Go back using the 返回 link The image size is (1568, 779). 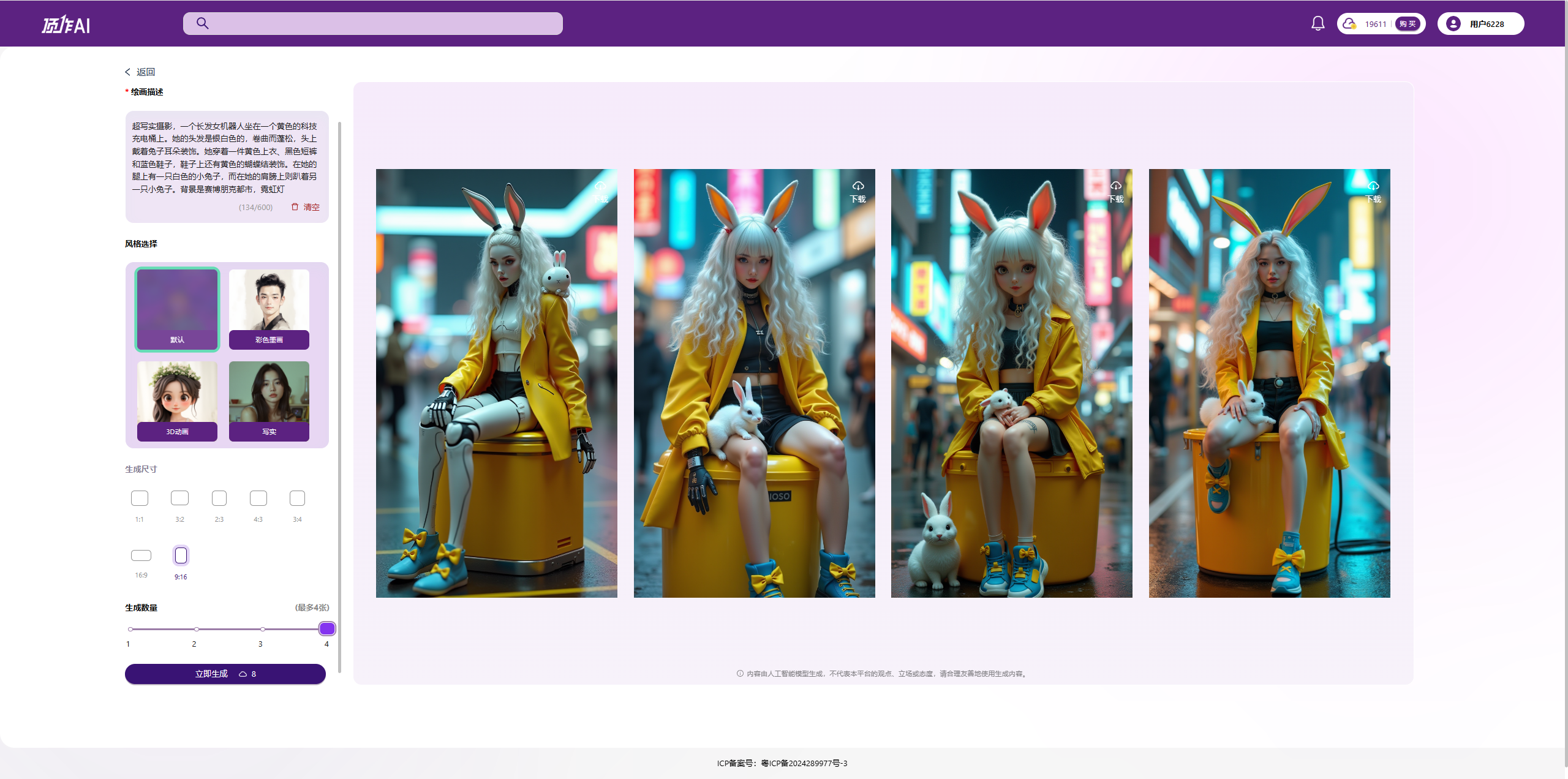[x=145, y=72]
